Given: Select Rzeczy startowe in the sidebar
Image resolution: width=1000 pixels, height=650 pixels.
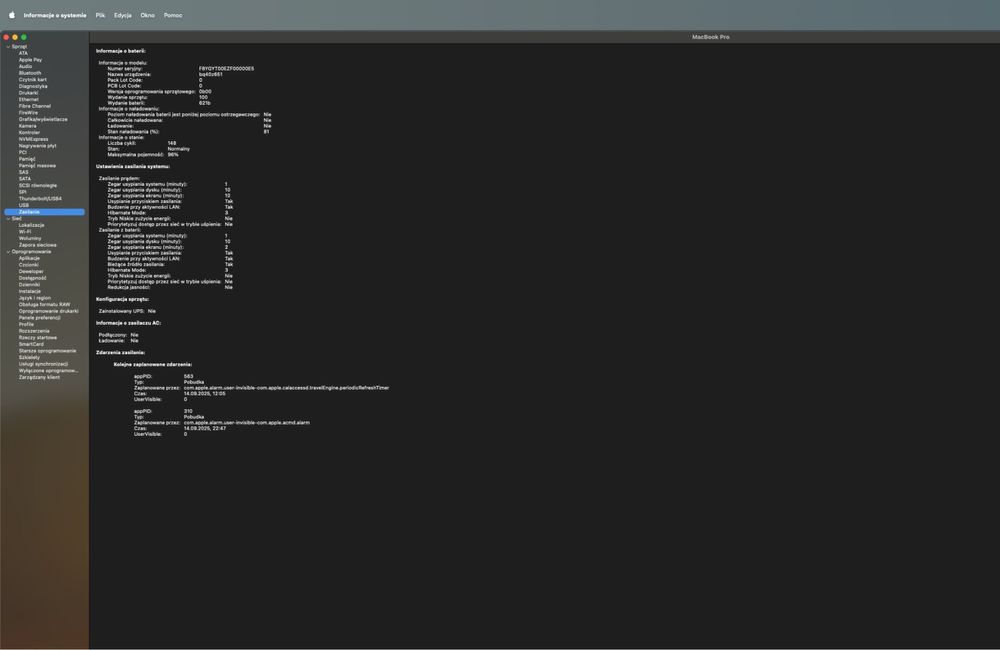Looking at the screenshot, I should pyautogui.click(x=38, y=338).
